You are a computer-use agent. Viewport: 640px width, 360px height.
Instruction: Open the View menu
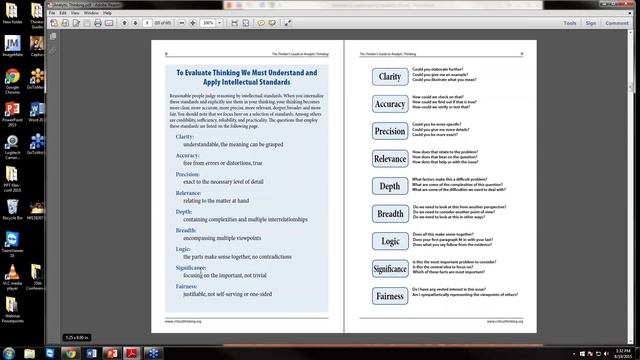(x=75, y=13)
